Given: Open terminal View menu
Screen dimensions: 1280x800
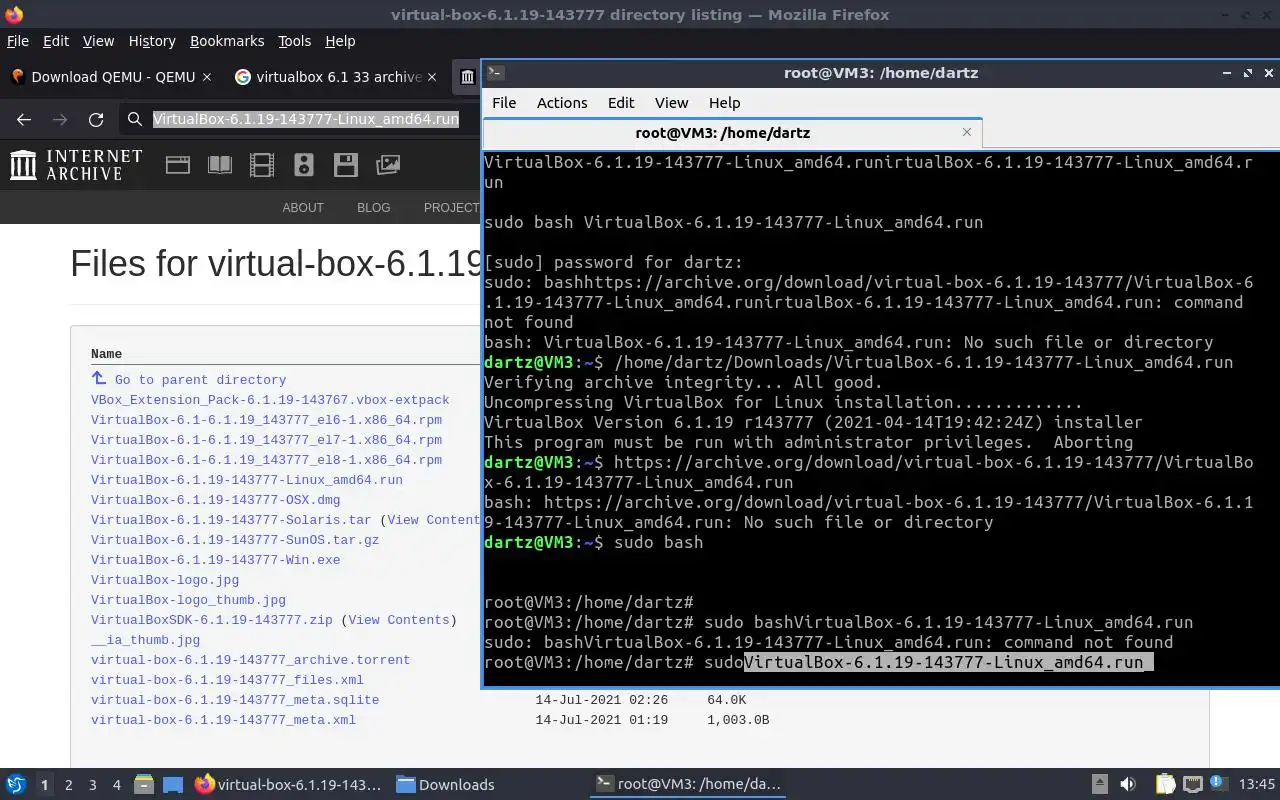Looking at the screenshot, I should (x=671, y=103).
